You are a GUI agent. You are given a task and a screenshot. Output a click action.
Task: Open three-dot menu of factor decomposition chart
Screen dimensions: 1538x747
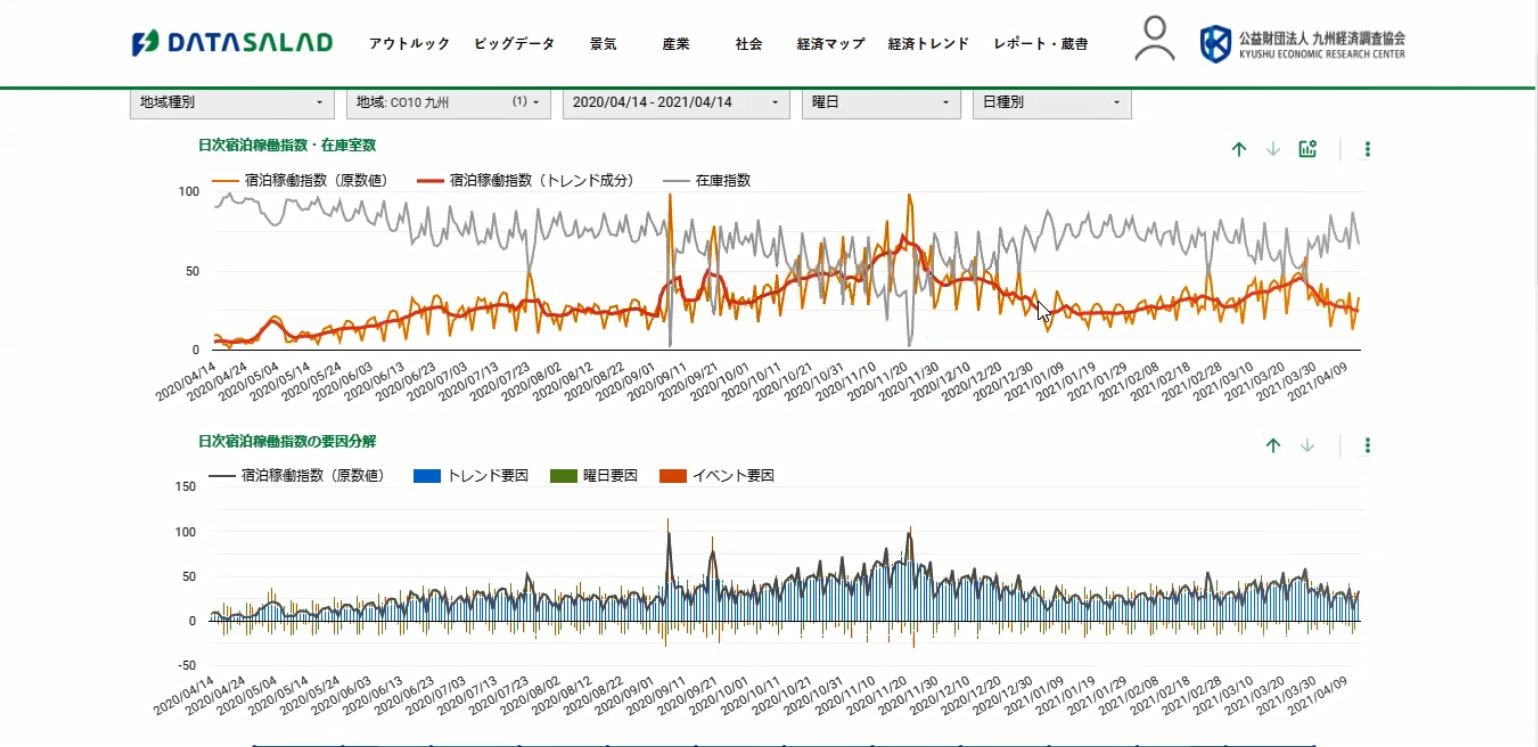1367,445
